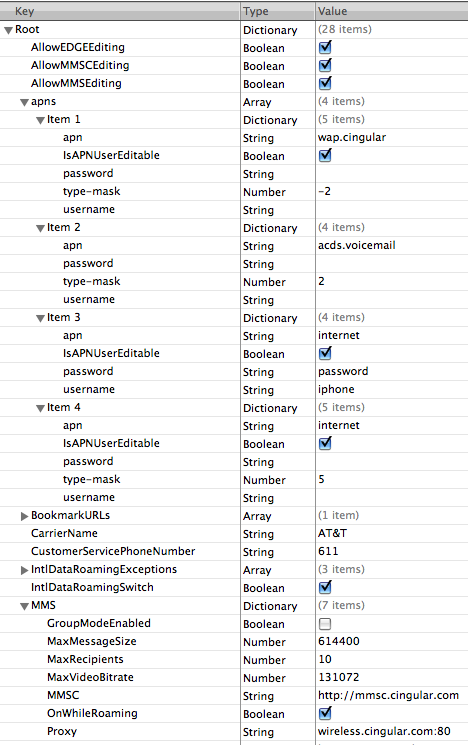Image resolution: width=468 pixels, height=745 pixels.
Task: Click the BookmarkURLs value (1 item)
Action: coord(338,516)
